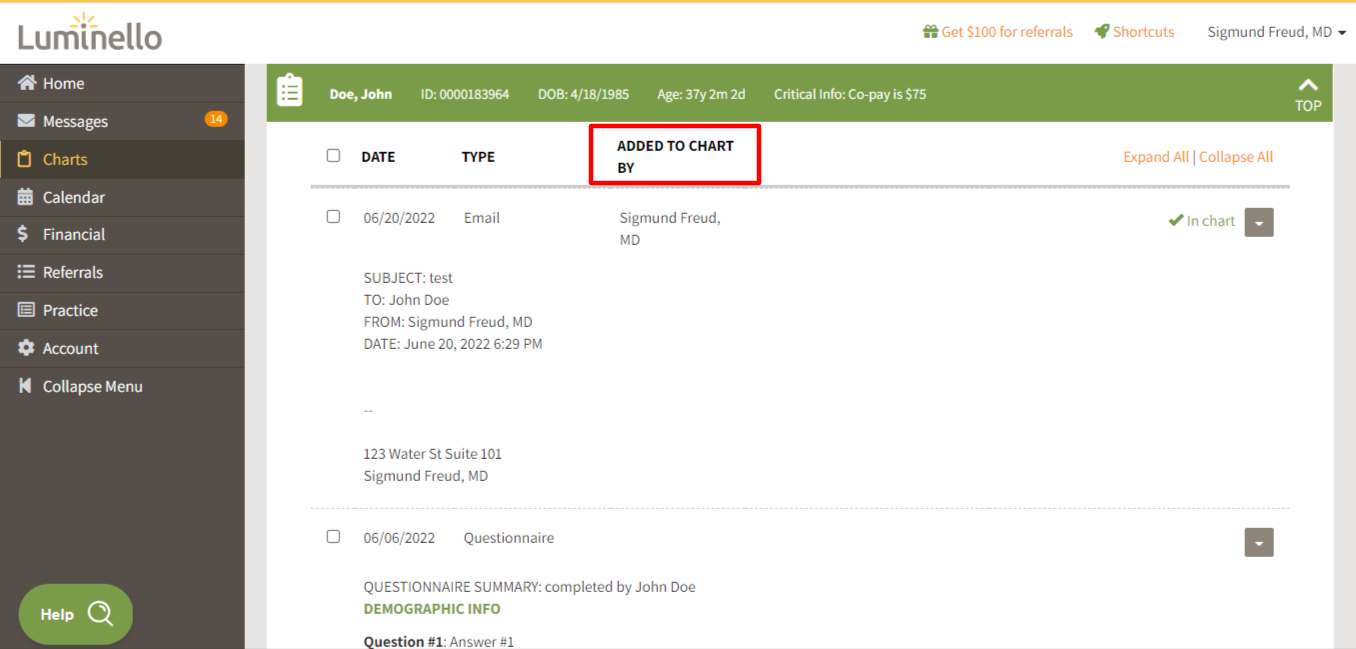Screen dimensions: 1356x649
Task: Click QUESTIONNAIRE SUMMARY: completed by John Doe
Action: (529, 587)
